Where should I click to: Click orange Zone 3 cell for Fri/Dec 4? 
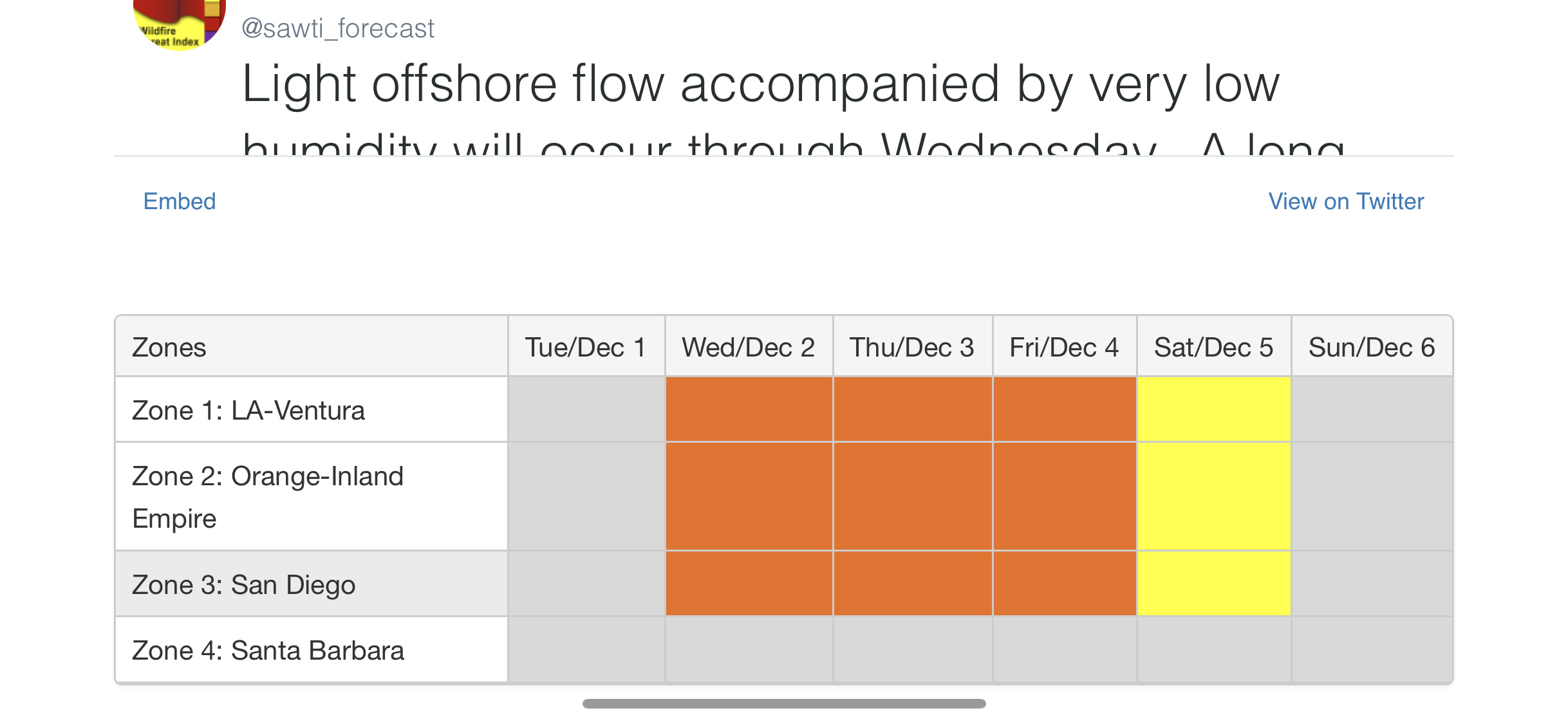click(1065, 584)
